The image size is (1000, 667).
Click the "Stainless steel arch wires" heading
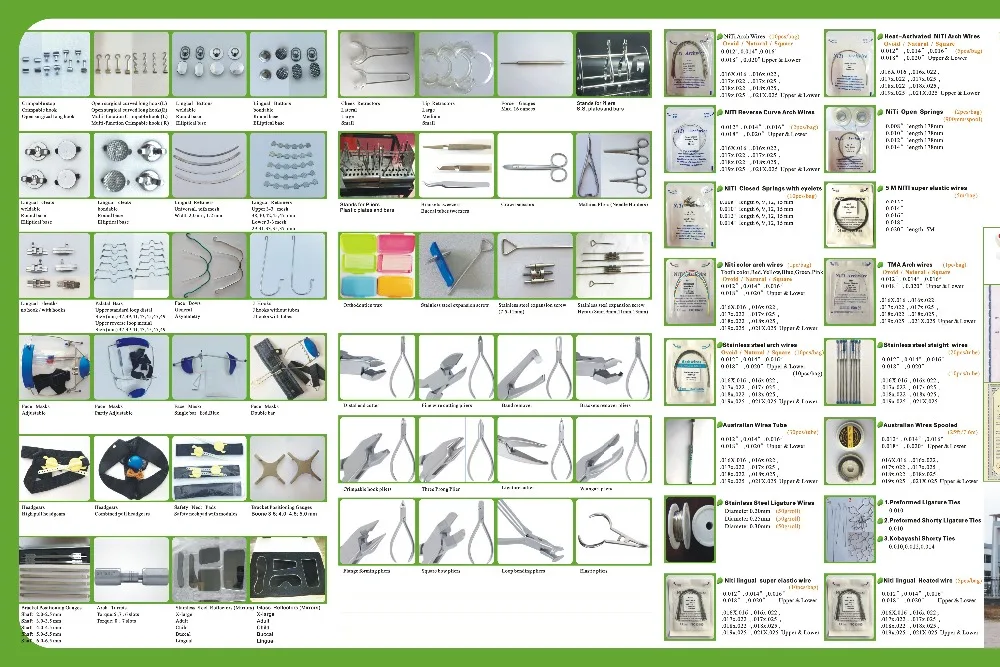[760, 345]
